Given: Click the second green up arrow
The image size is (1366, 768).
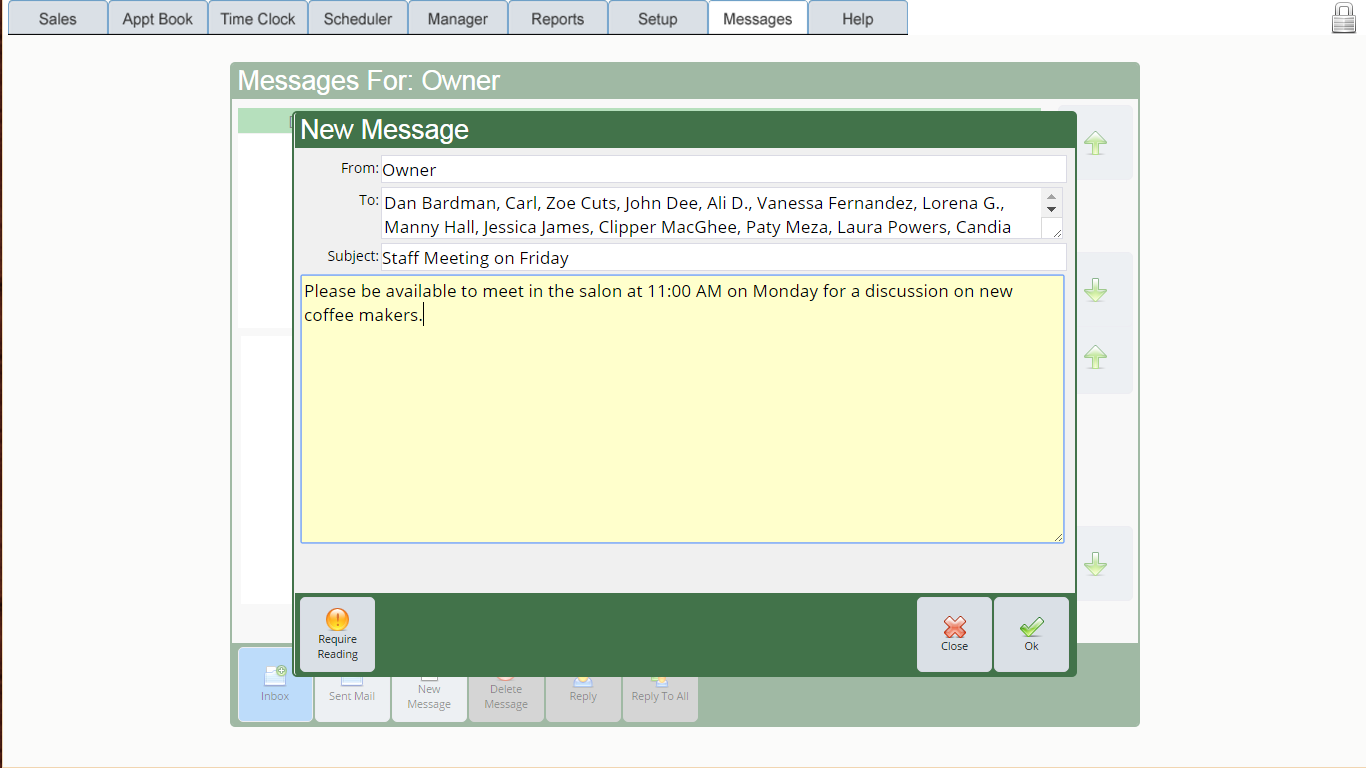Looking at the screenshot, I should 1095,357.
